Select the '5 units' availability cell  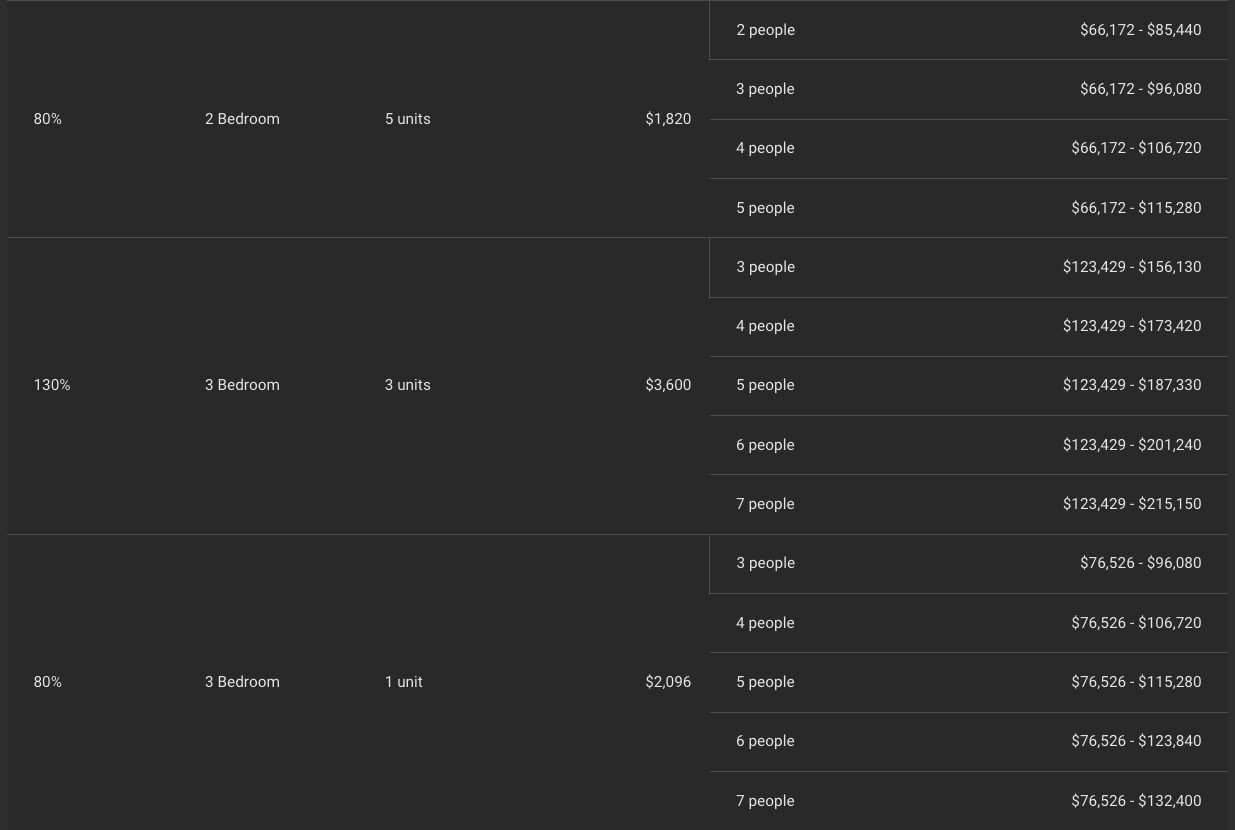(407, 119)
